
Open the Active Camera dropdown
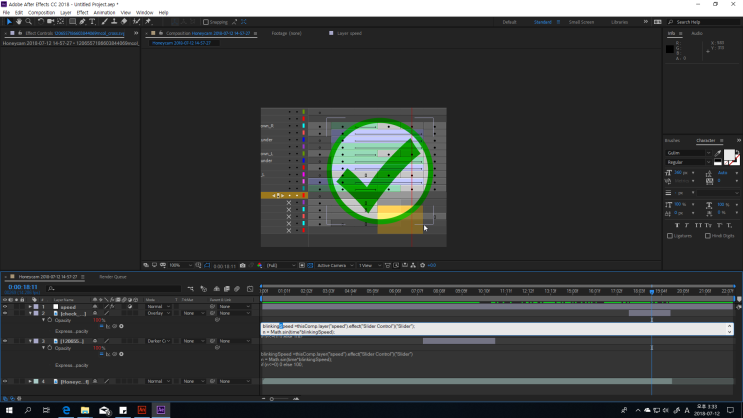pos(335,265)
